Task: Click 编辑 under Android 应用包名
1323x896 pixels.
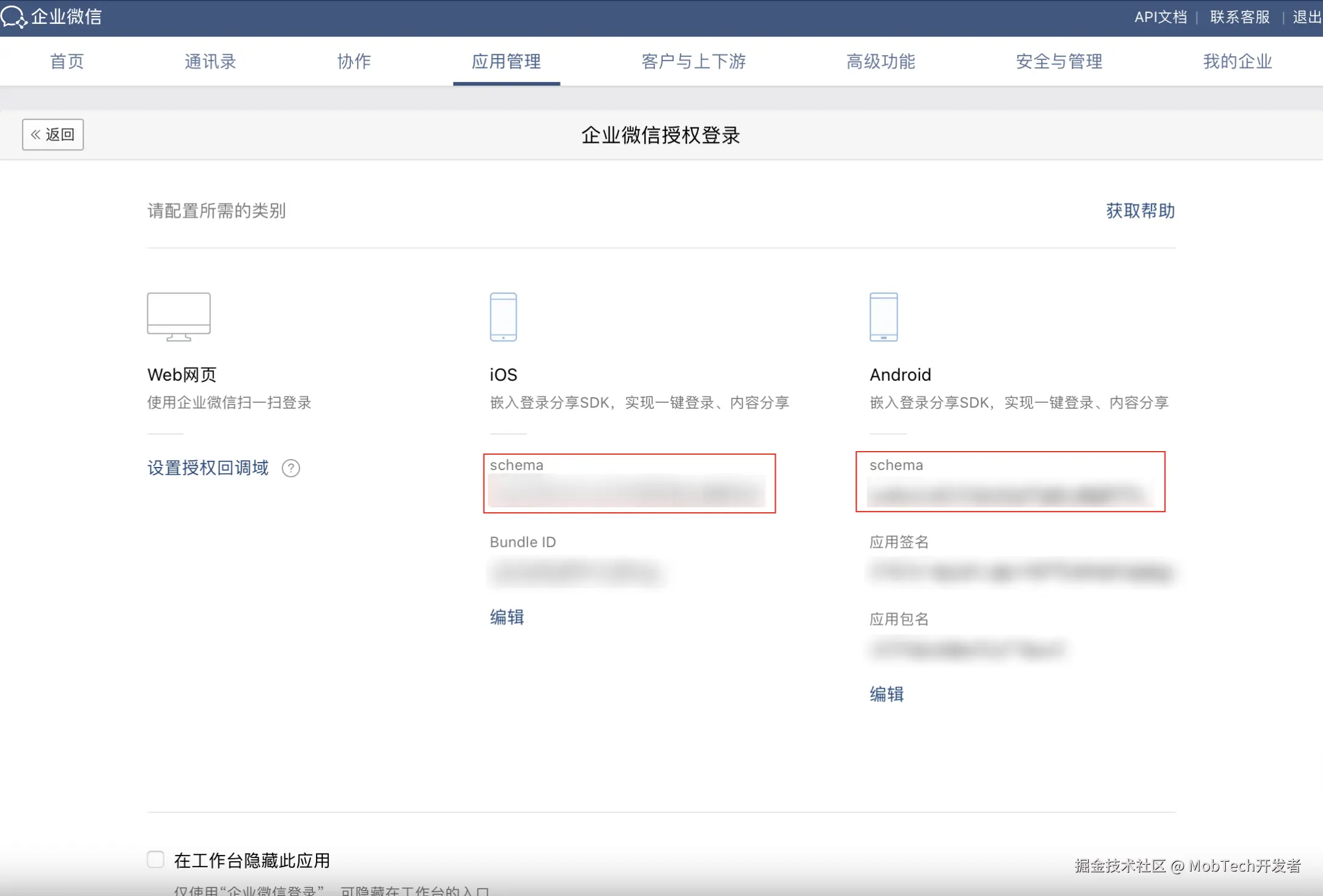Action: (x=886, y=694)
